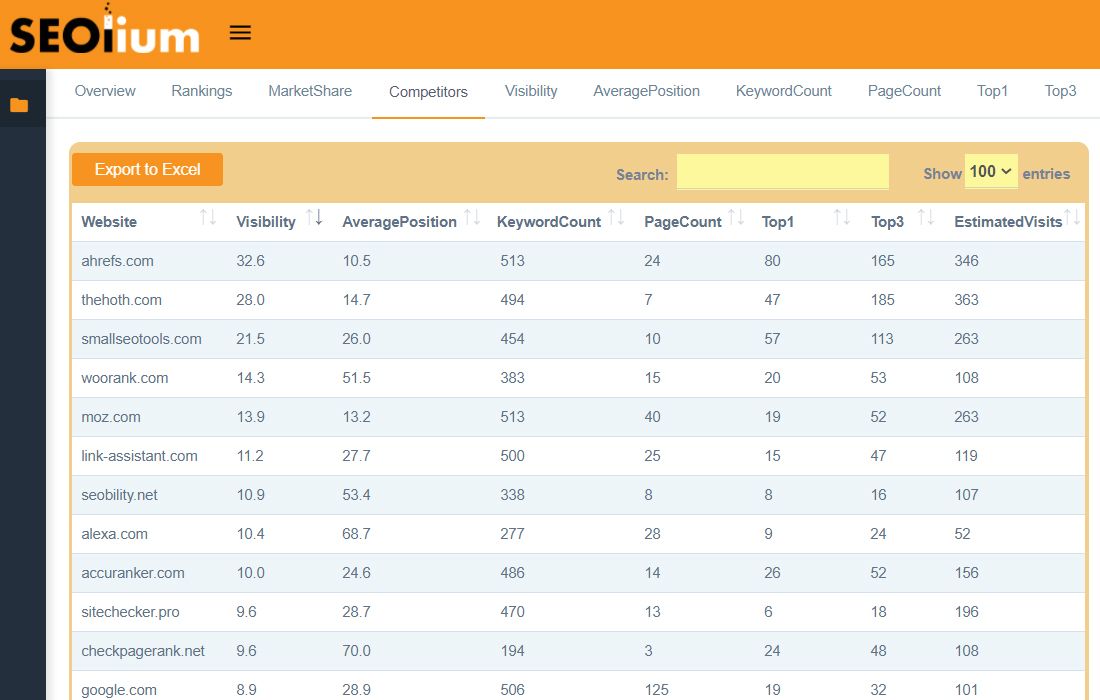Switch to the Overview tab
The width and height of the screenshot is (1100, 700).
click(105, 91)
